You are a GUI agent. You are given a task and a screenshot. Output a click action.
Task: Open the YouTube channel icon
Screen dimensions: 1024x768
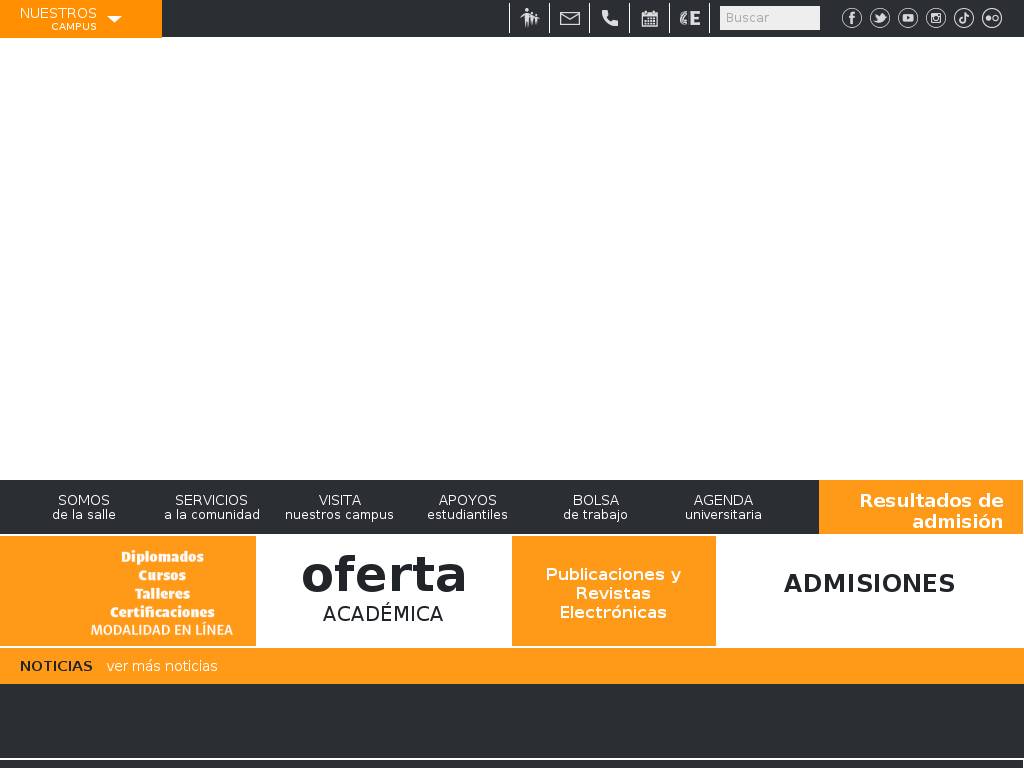tap(908, 18)
